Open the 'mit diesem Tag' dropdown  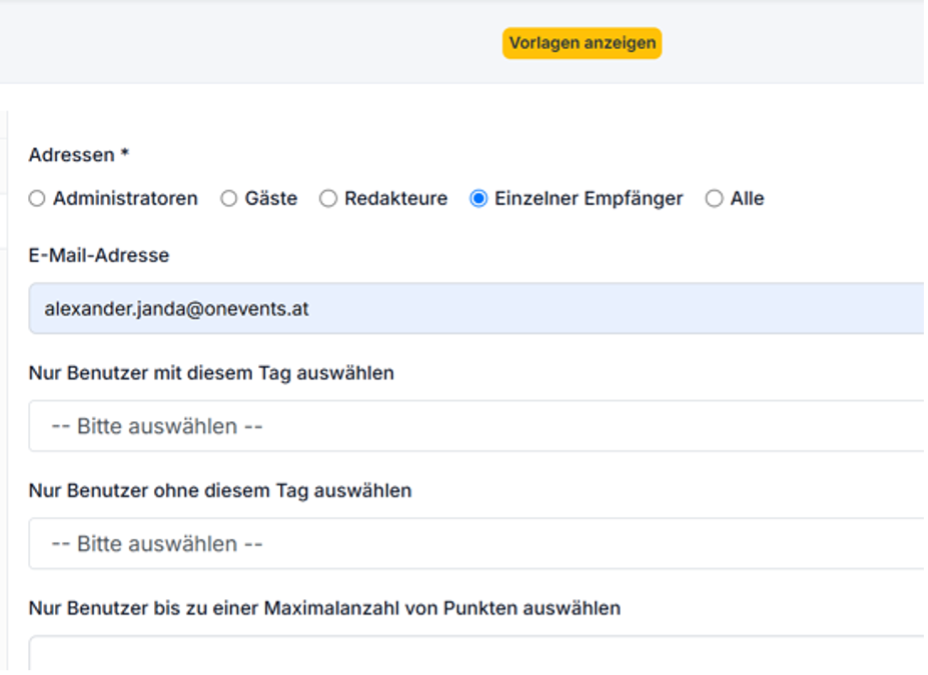click(x=476, y=426)
